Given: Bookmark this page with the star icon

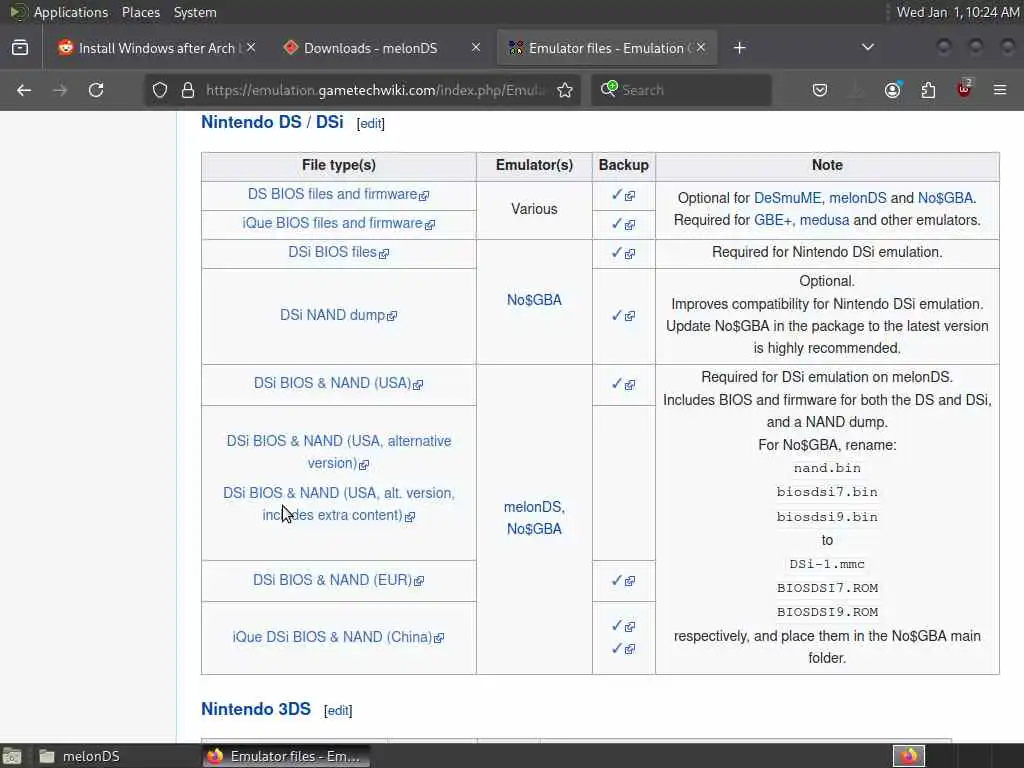Looking at the screenshot, I should click(565, 90).
